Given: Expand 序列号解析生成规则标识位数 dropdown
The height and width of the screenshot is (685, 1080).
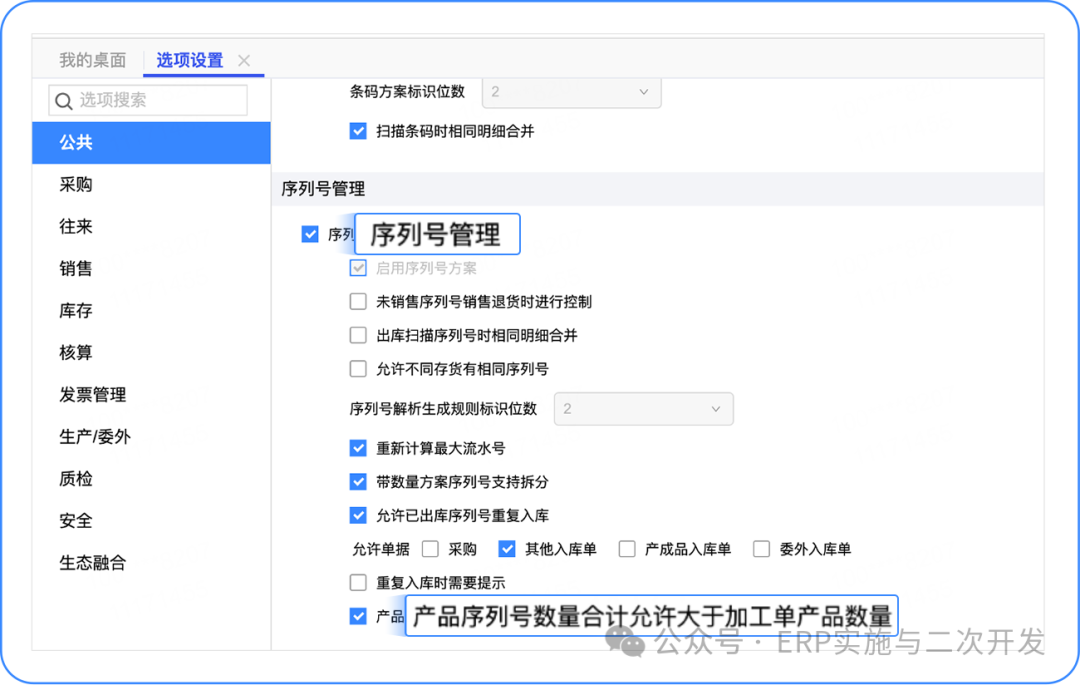Looking at the screenshot, I should [644, 409].
